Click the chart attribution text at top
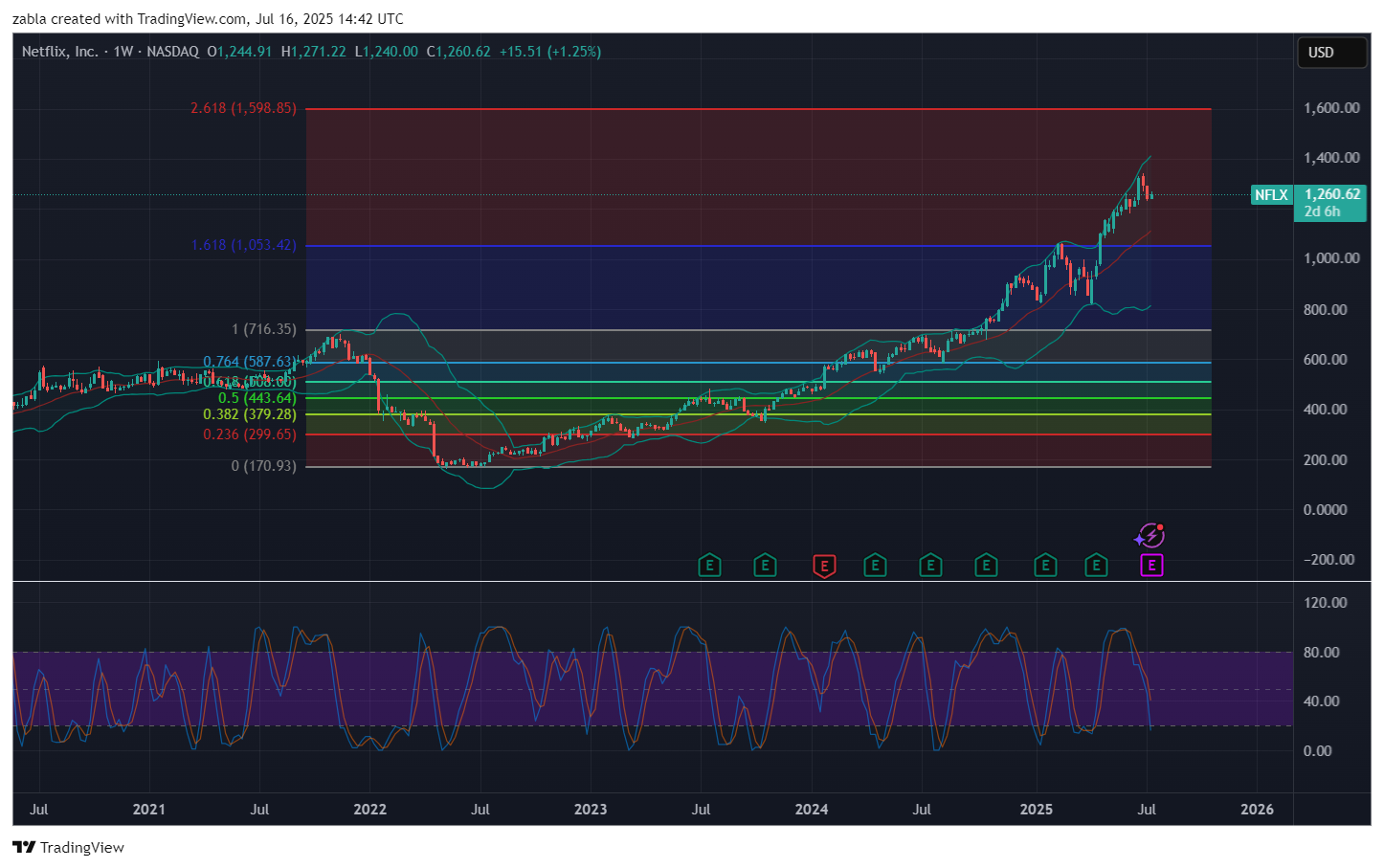This screenshot has height=868, width=1384. coord(208,19)
